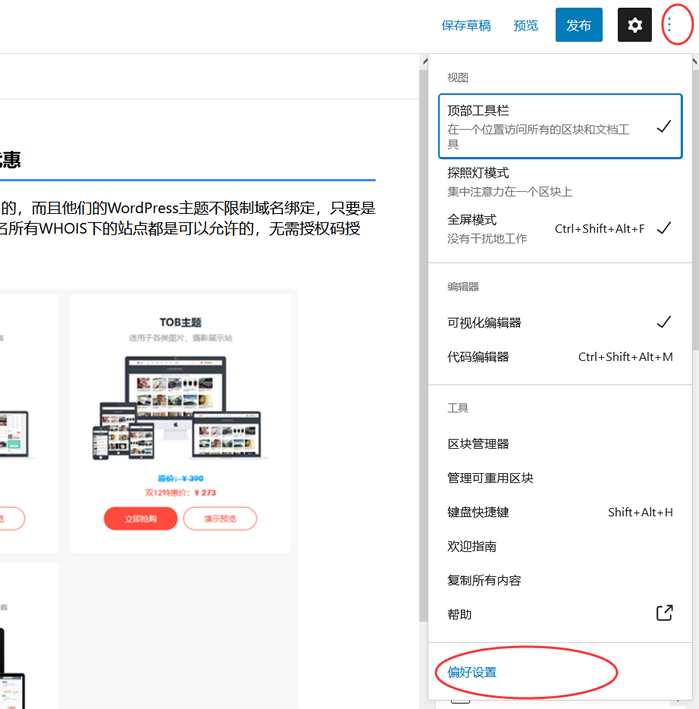The height and width of the screenshot is (709, 699).
Task: Click red 立即抢购 button under TOB主题
Action: click(141, 518)
